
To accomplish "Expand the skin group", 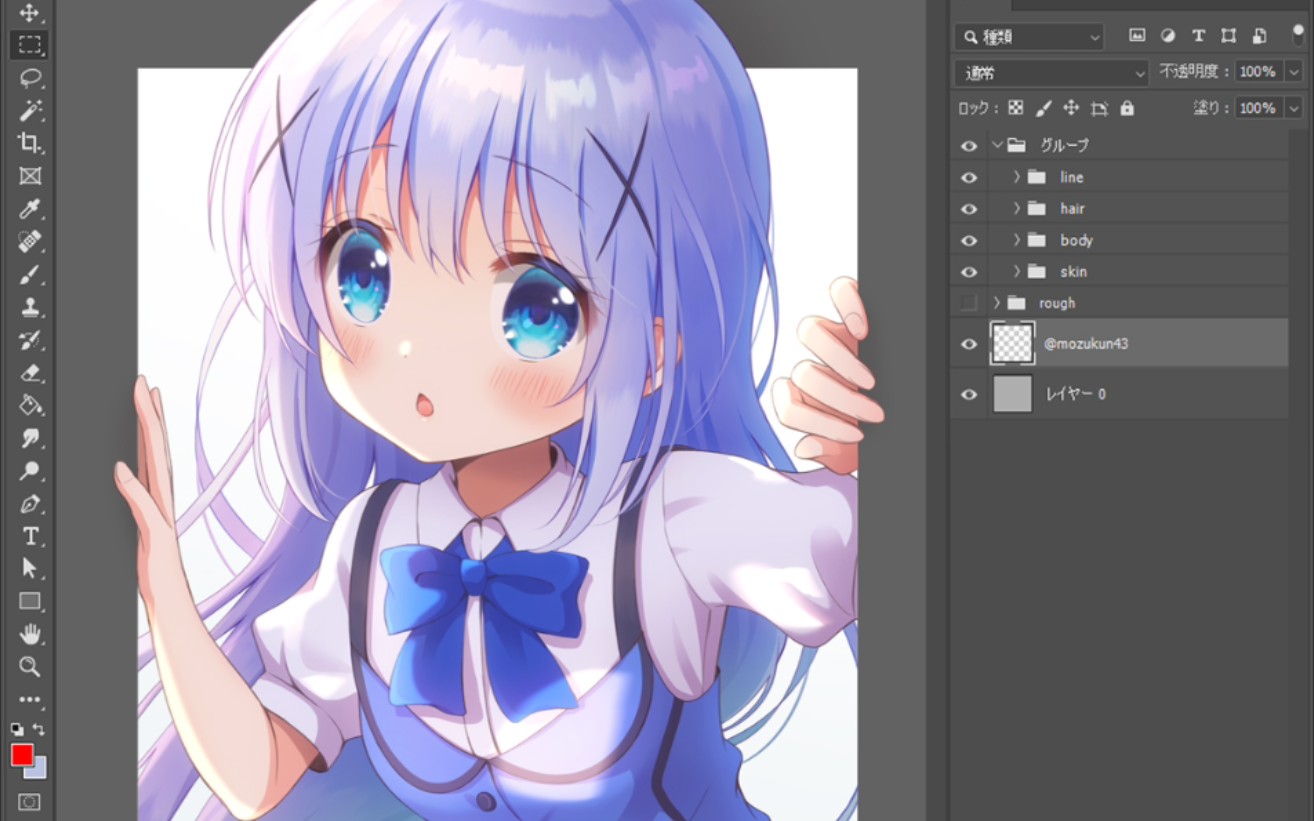I will pyautogui.click(x=1017, y=272).
